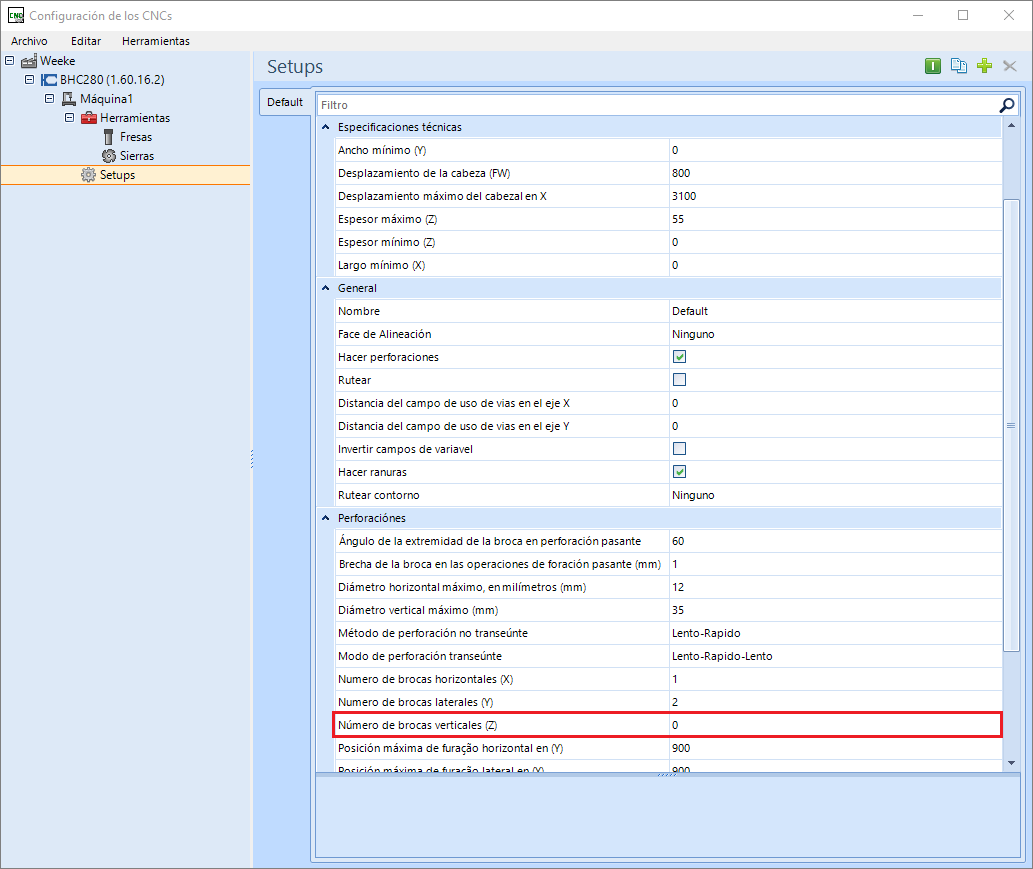Click Ángulo de la extremidad value 60
The height and width of the screenshot is (869, 1033).
835,541
